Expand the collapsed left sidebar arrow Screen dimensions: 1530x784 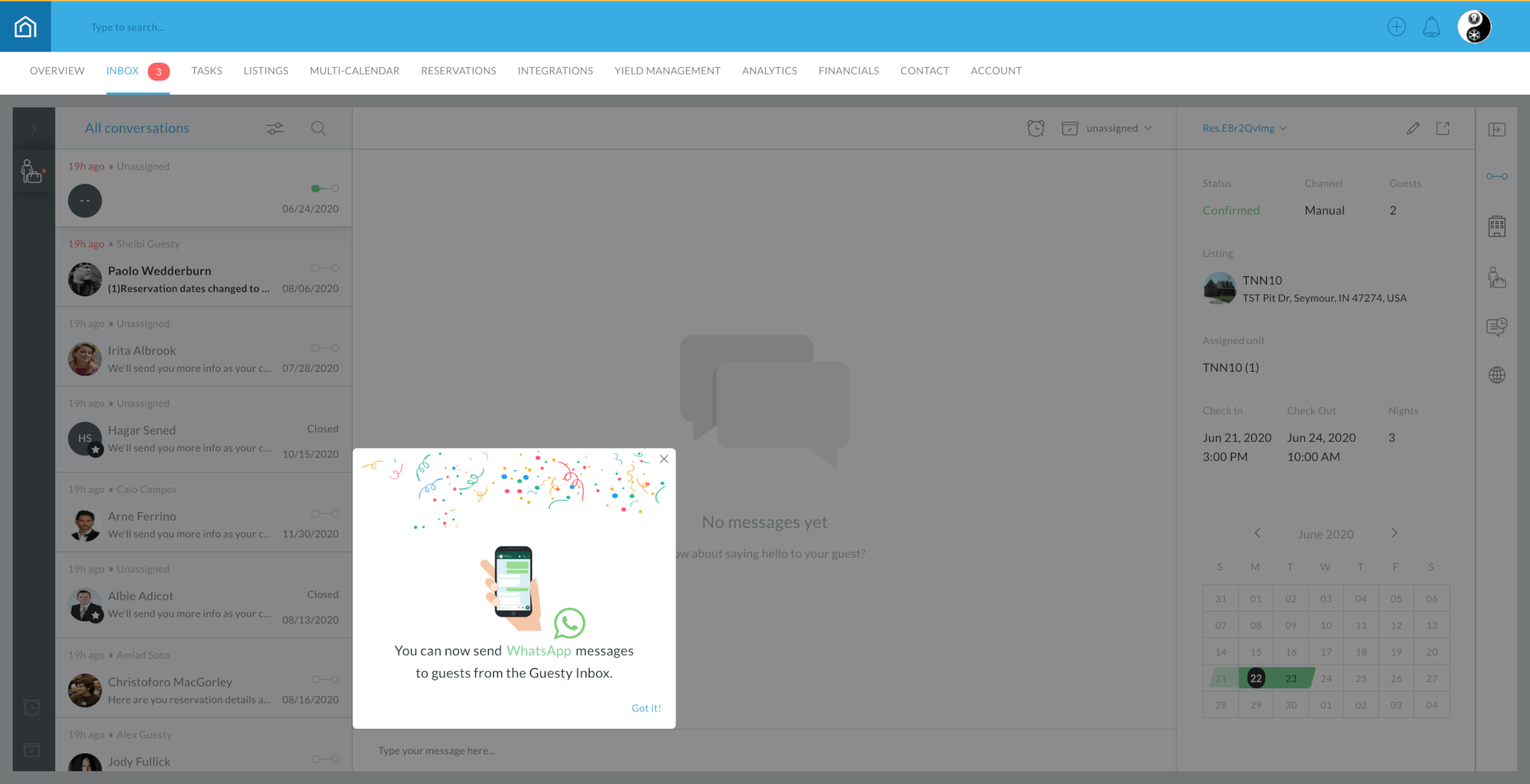[34, 129]
